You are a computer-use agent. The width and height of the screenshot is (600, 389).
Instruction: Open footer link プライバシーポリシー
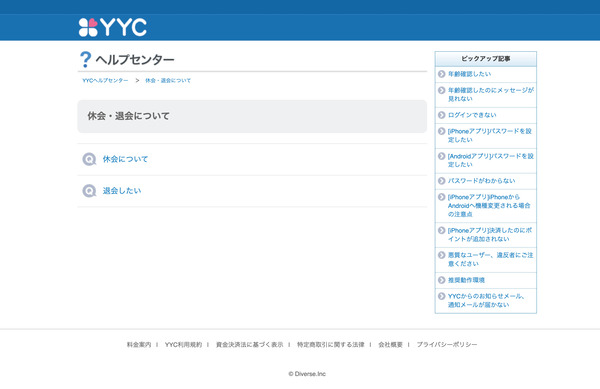[447, 345]
